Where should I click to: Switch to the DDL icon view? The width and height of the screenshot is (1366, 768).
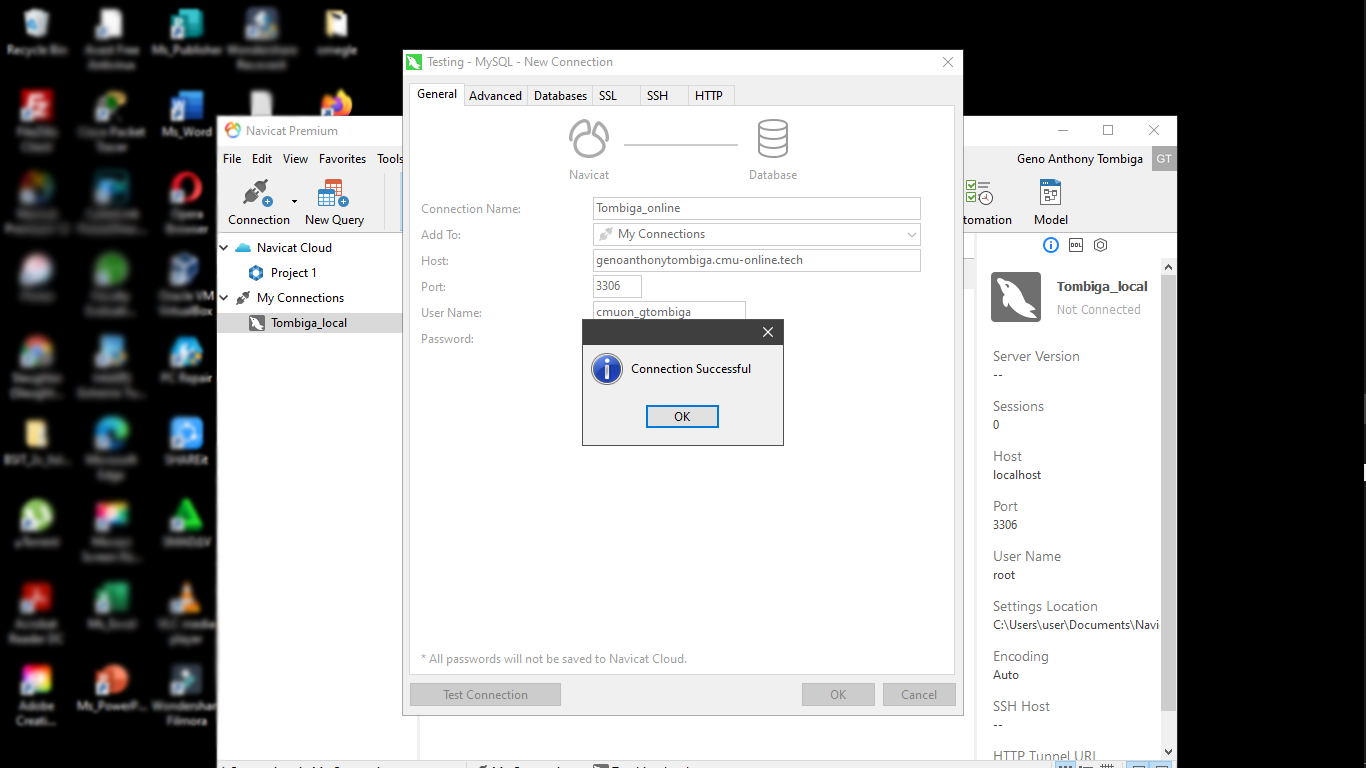(x=1076, y=245)
